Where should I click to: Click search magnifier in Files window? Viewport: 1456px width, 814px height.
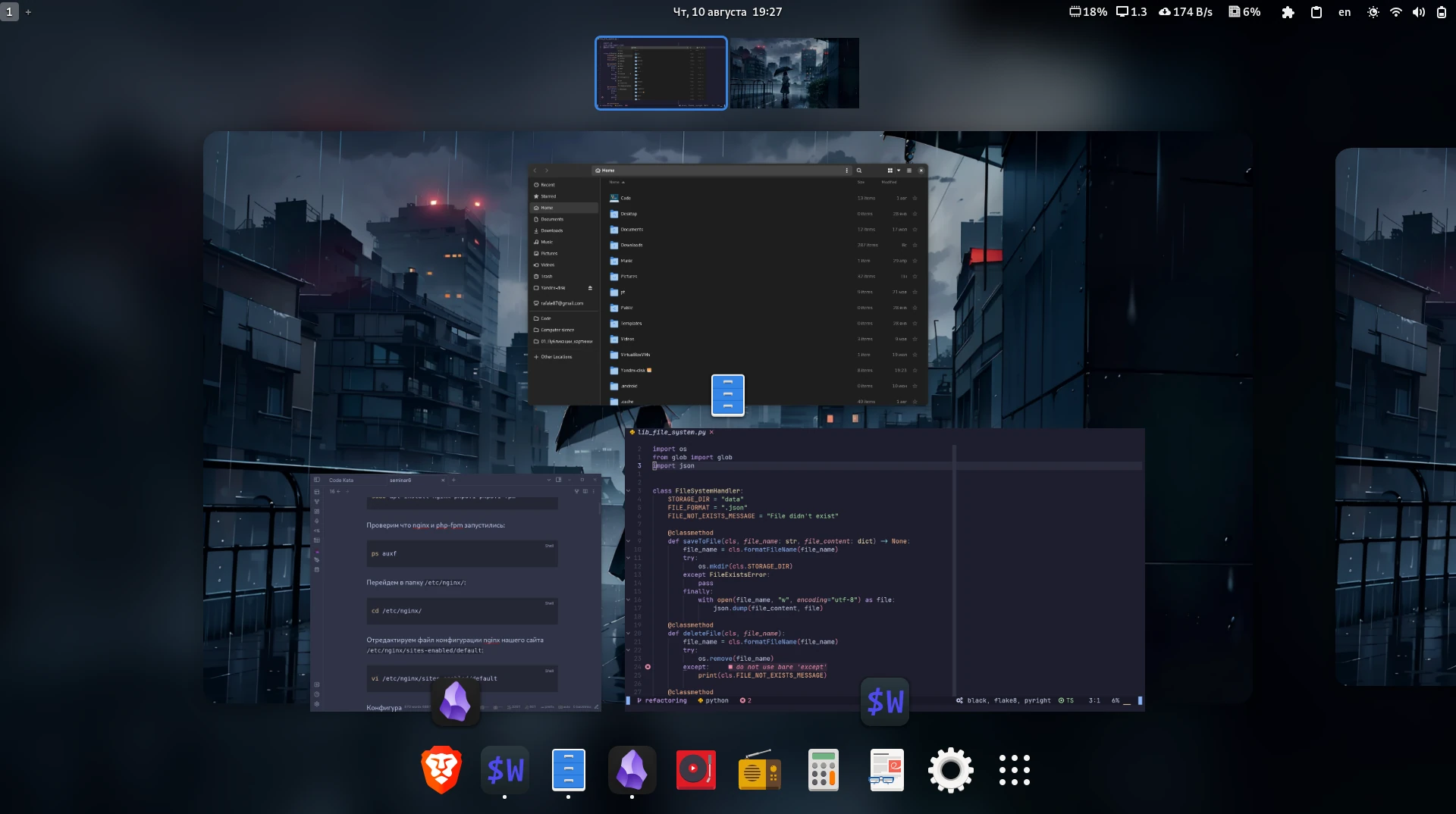858,171
